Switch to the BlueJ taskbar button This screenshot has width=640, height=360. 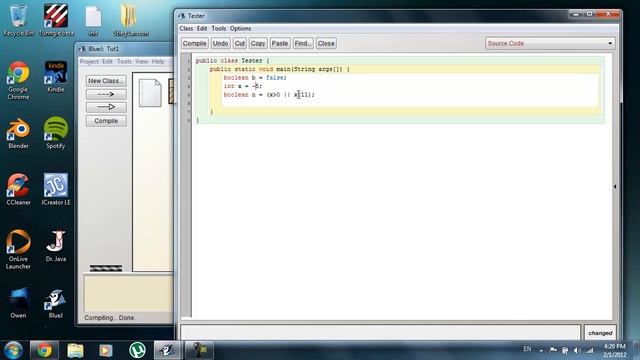tap(168, 350)
